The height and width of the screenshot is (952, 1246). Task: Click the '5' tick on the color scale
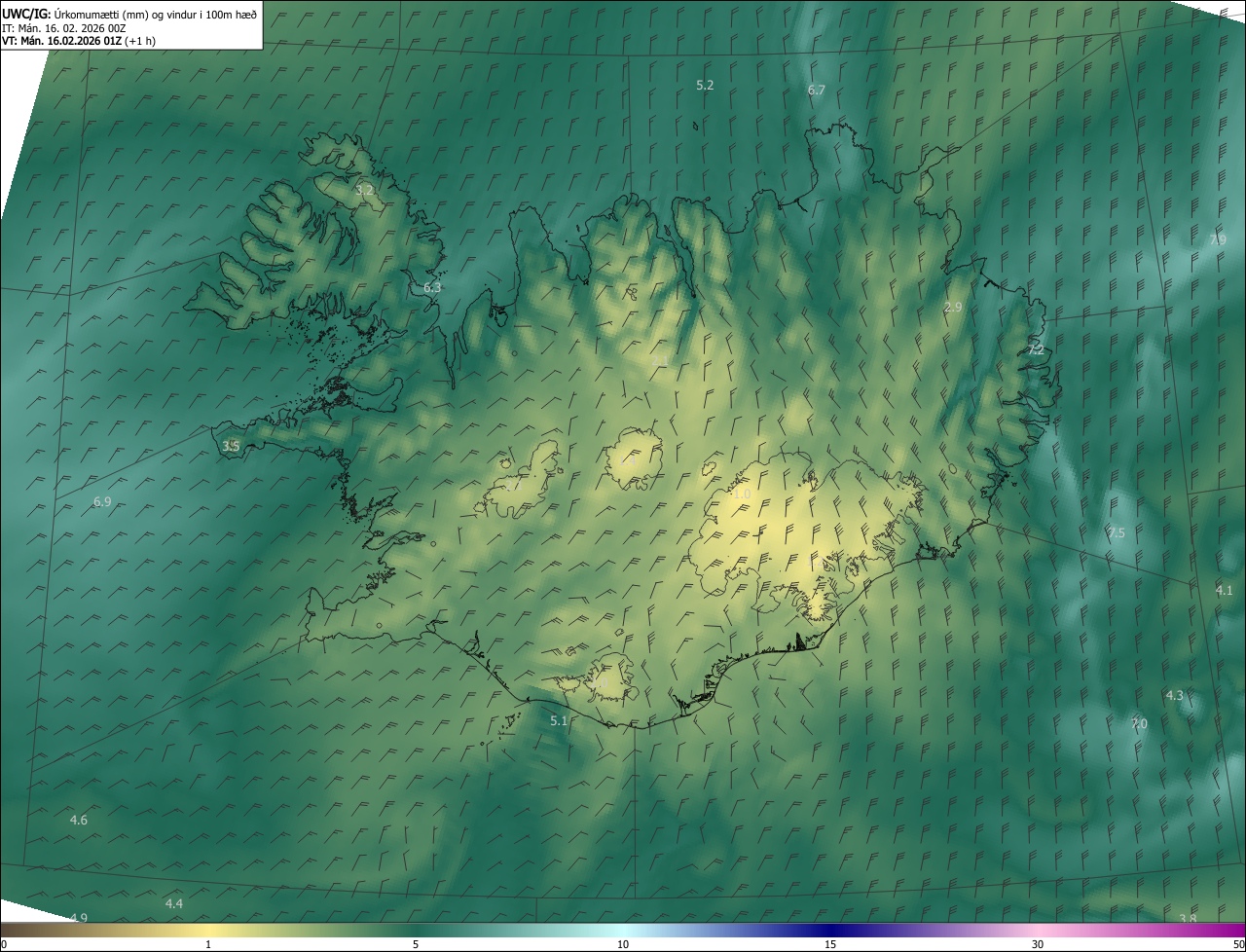point(416,945)
